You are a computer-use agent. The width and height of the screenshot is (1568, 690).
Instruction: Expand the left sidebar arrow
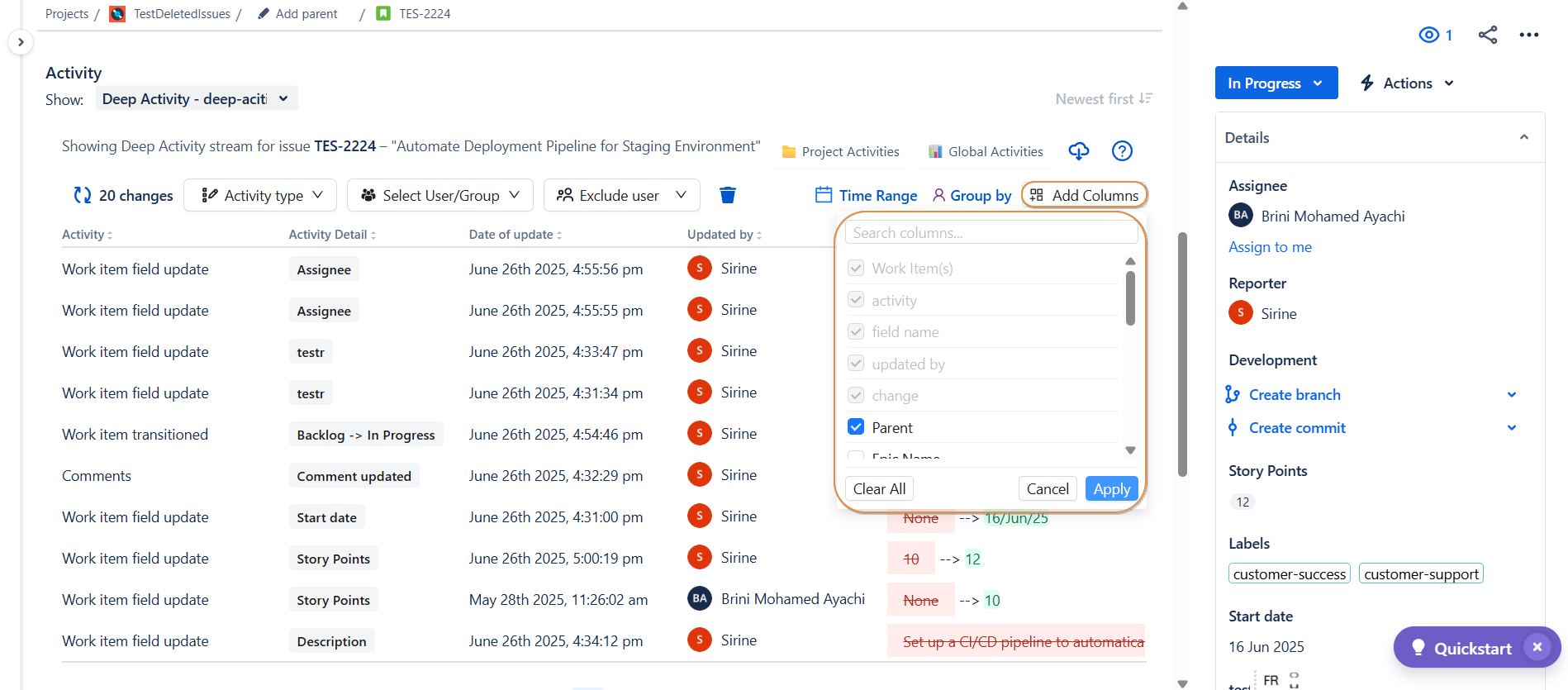[21, 42]
